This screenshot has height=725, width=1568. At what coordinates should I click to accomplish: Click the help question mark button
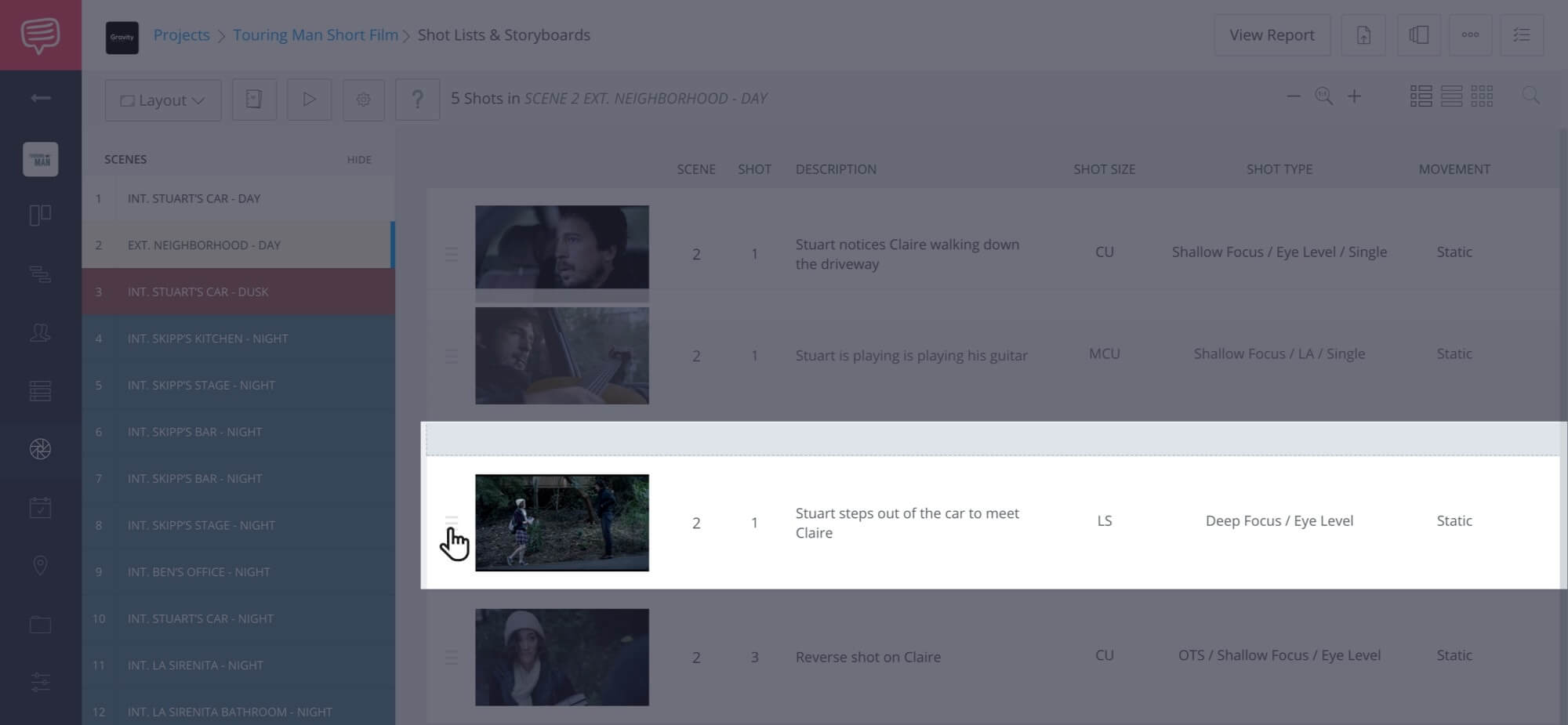[x=417, y=100]
